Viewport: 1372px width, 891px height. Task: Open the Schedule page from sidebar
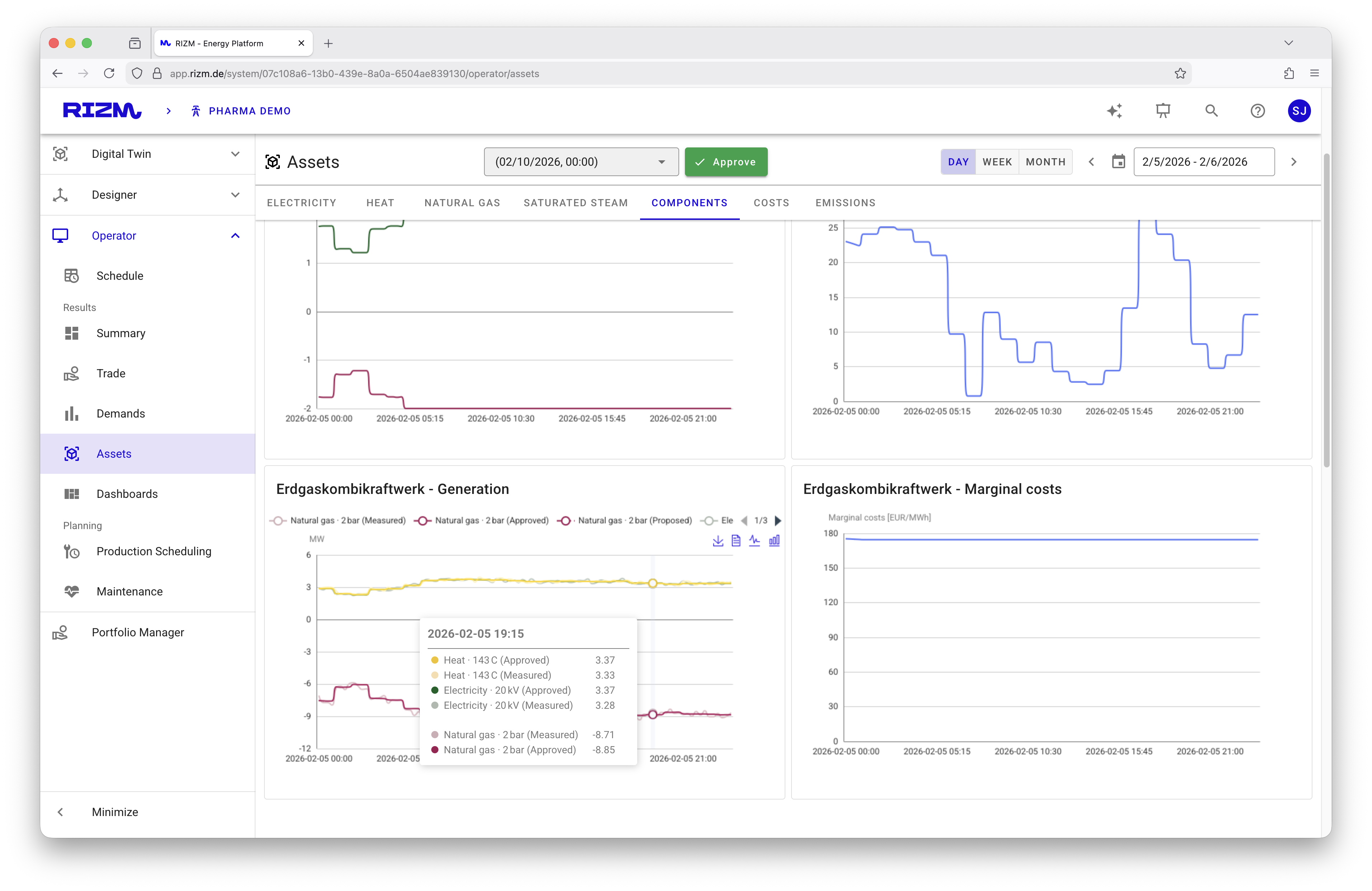[147, 276]
